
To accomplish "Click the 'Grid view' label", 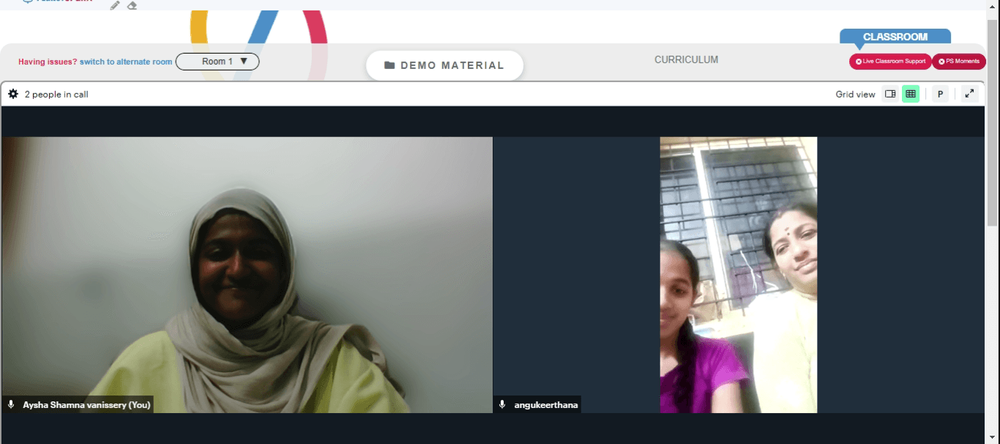I will (x=855, y=94).
